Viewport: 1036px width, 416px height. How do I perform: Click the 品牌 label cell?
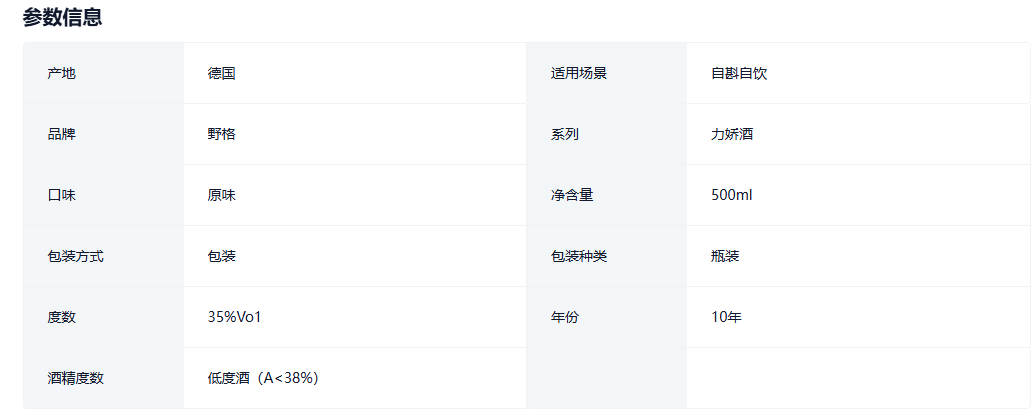[61, 134]
